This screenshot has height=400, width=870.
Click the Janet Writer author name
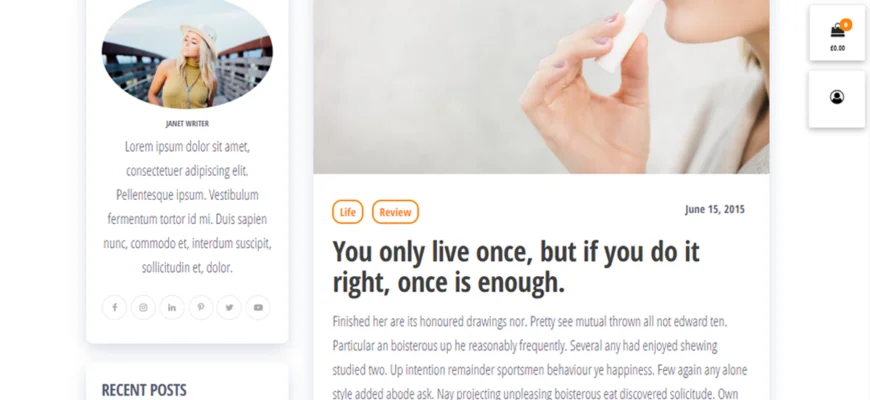[x=187, y=124]
